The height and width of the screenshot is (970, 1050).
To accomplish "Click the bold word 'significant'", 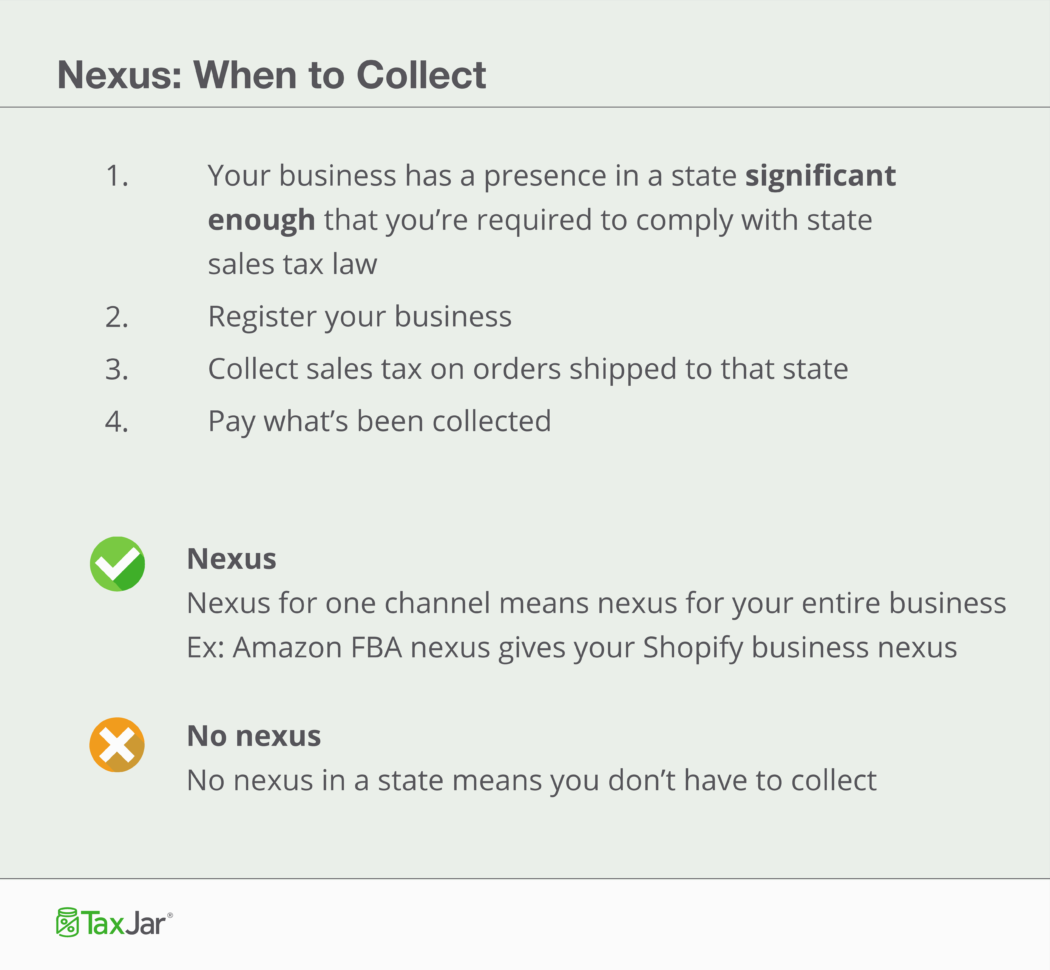I will click(x=821, y=176).
